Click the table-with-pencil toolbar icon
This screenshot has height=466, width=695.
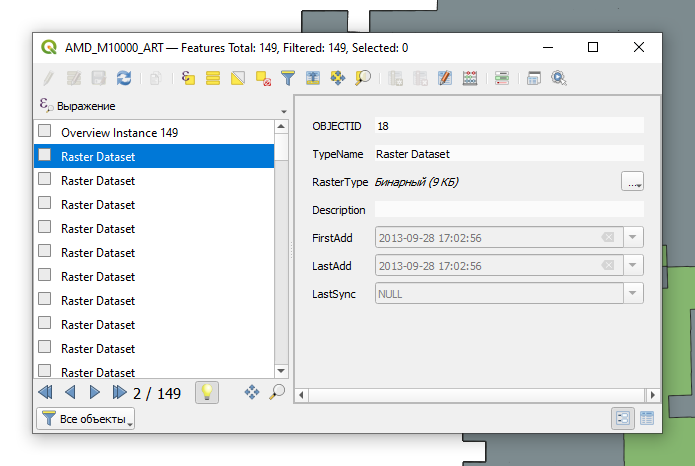(x=445, y=78)
